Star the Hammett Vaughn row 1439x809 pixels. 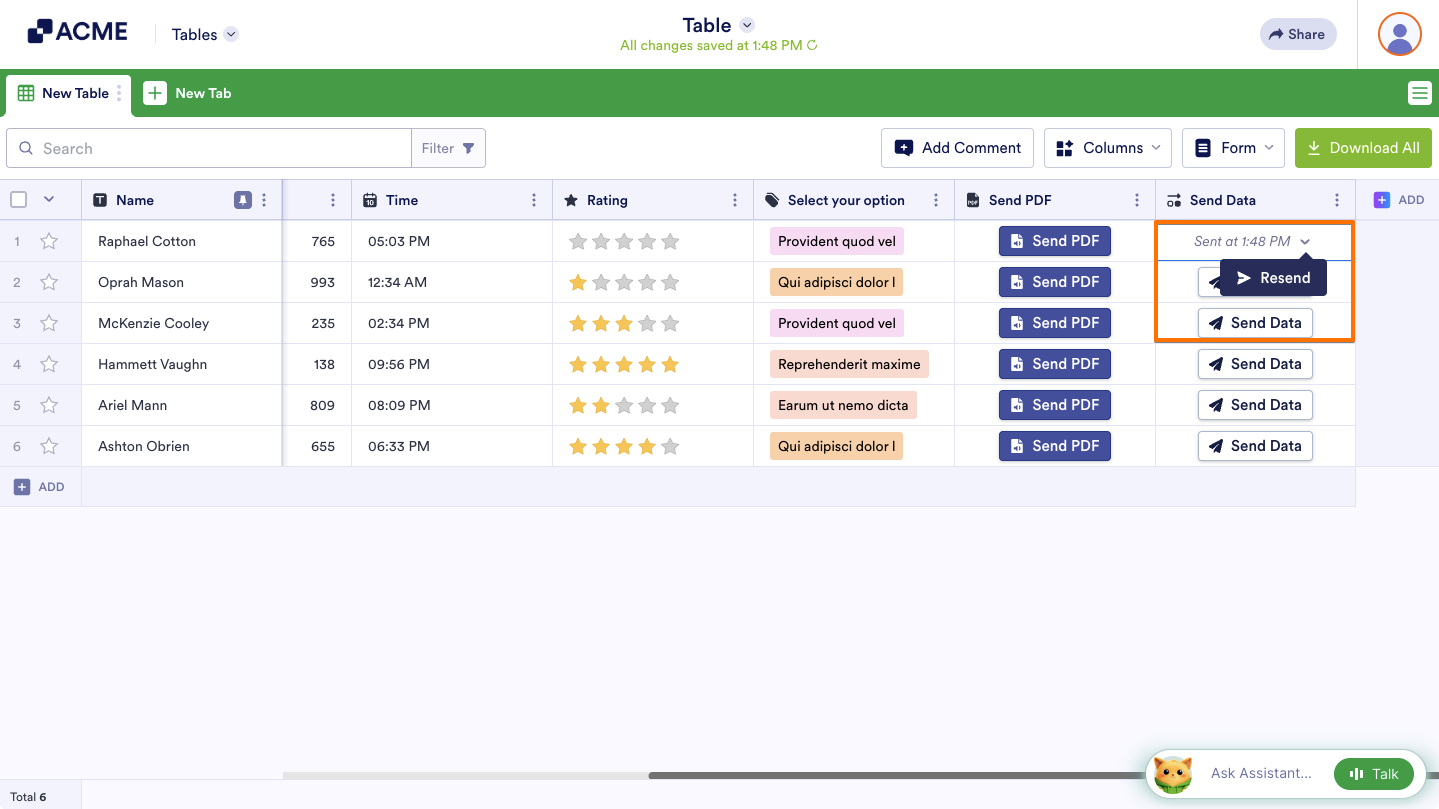tap(49, 364)
